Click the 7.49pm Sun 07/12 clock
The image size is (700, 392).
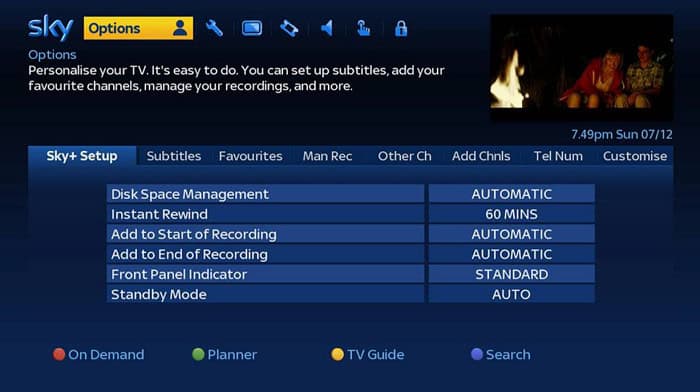point(621,134)
